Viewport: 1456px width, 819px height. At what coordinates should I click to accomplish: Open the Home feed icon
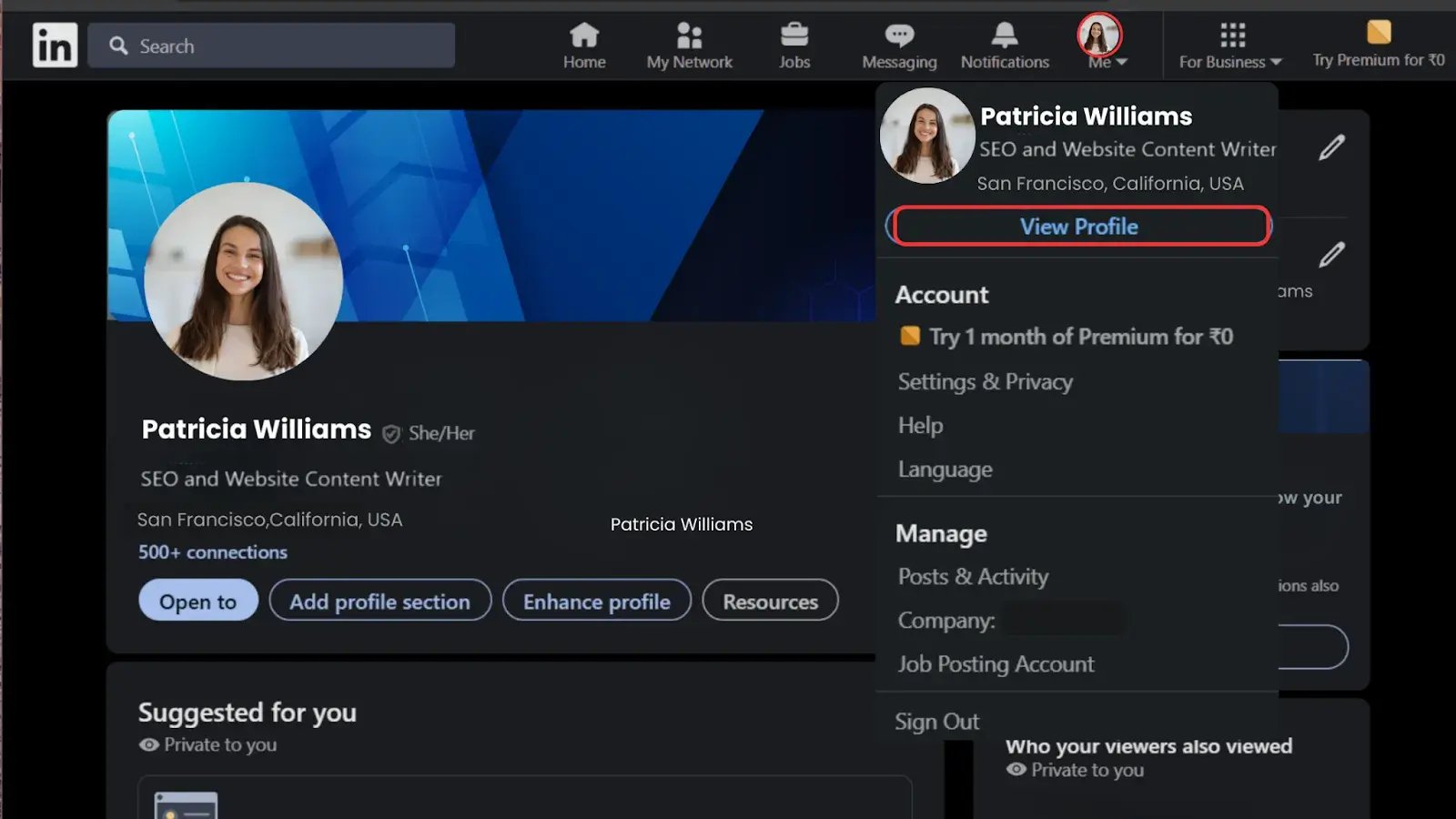tap(583, 36)
